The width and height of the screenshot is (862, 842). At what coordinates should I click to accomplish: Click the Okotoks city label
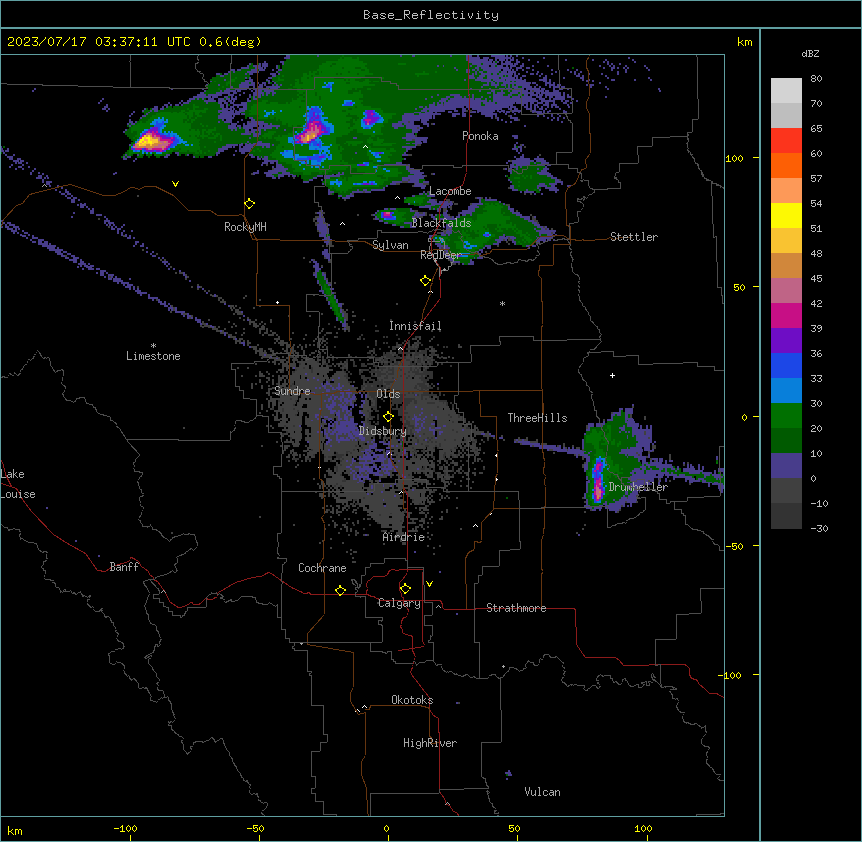412,700
